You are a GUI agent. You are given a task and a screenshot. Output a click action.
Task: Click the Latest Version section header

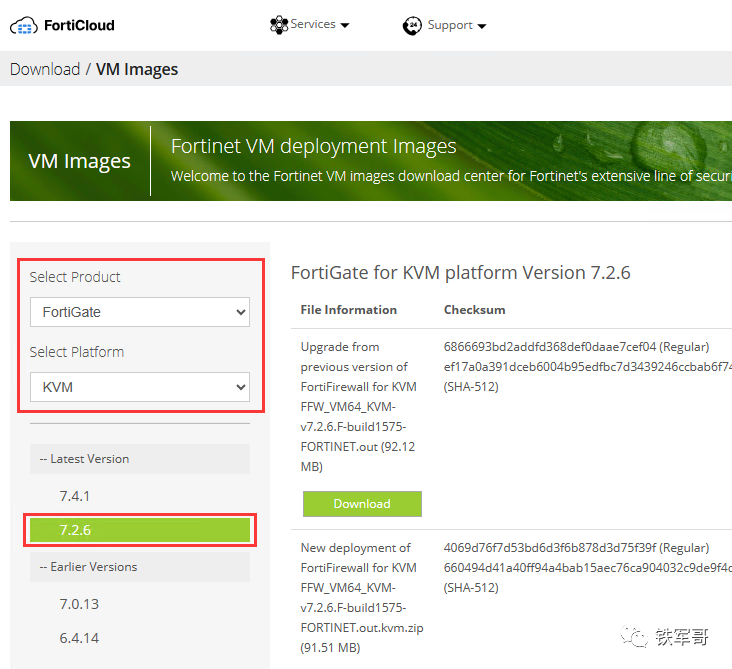tap(140, 459)
